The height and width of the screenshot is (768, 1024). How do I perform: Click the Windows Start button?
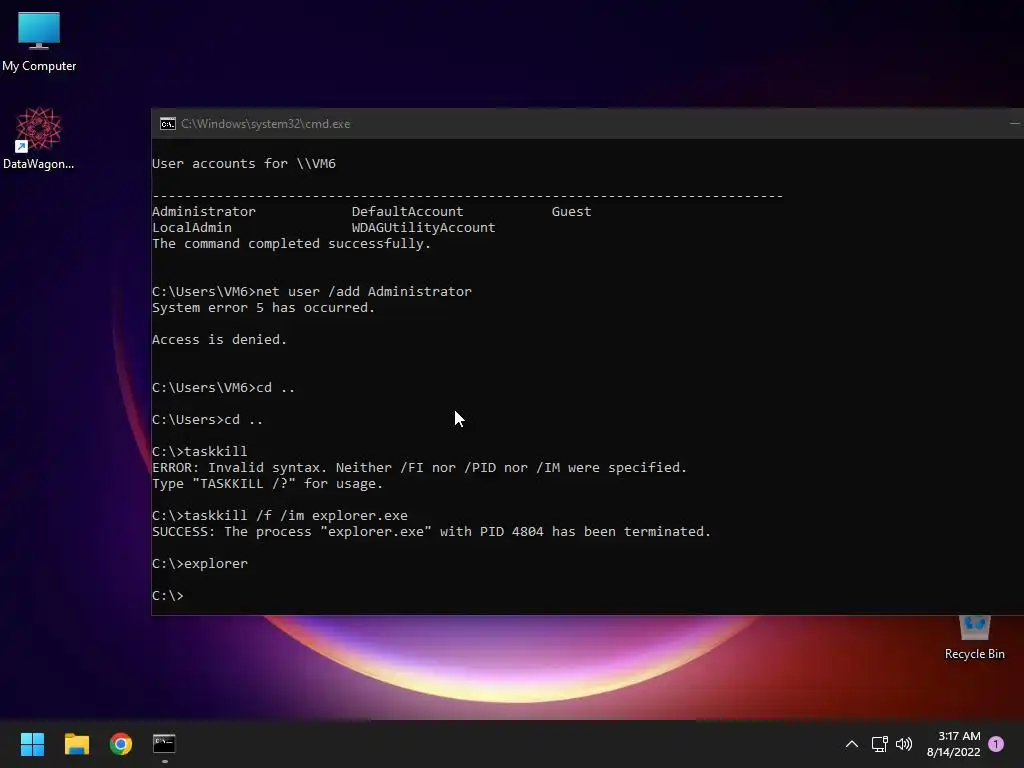32,744
